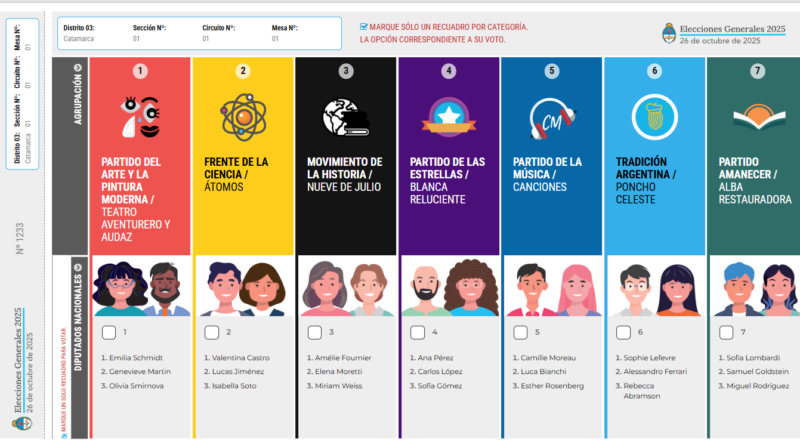The width and height of the screenshot is (800, 445).
Task: Click the Partido del Arte crying-face logo
Action: pos(141,116)
